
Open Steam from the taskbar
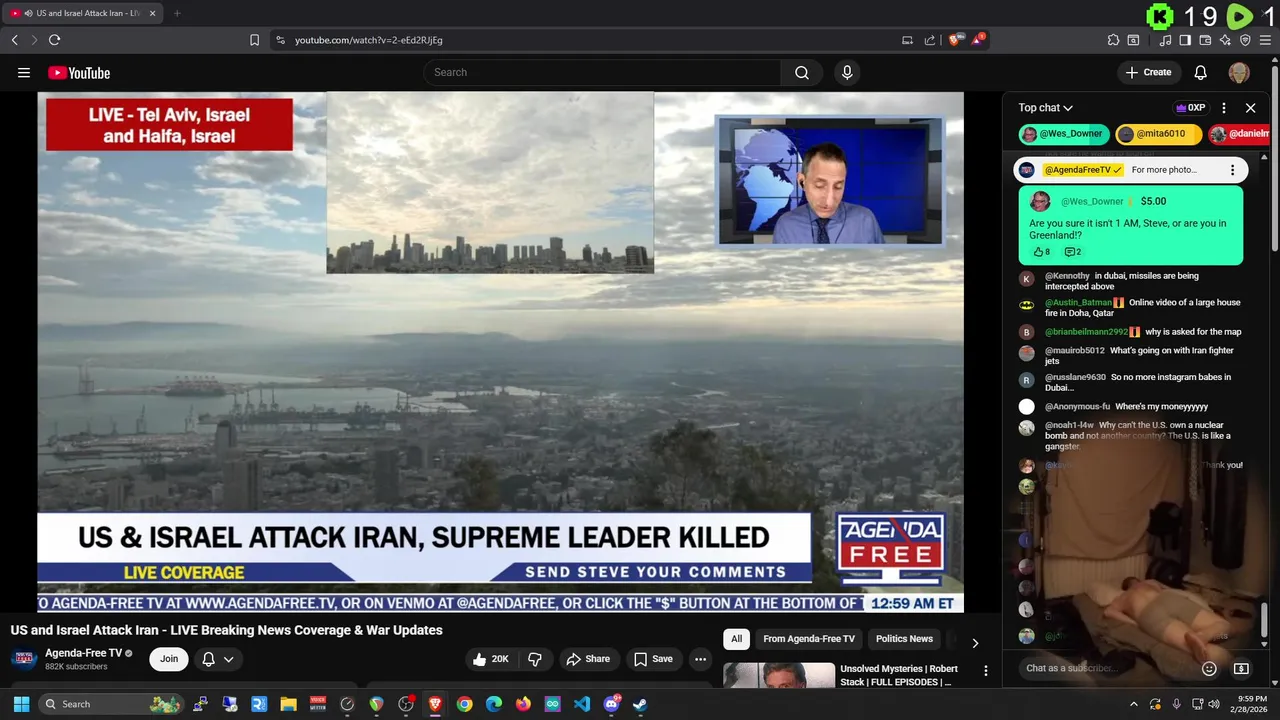640,704
